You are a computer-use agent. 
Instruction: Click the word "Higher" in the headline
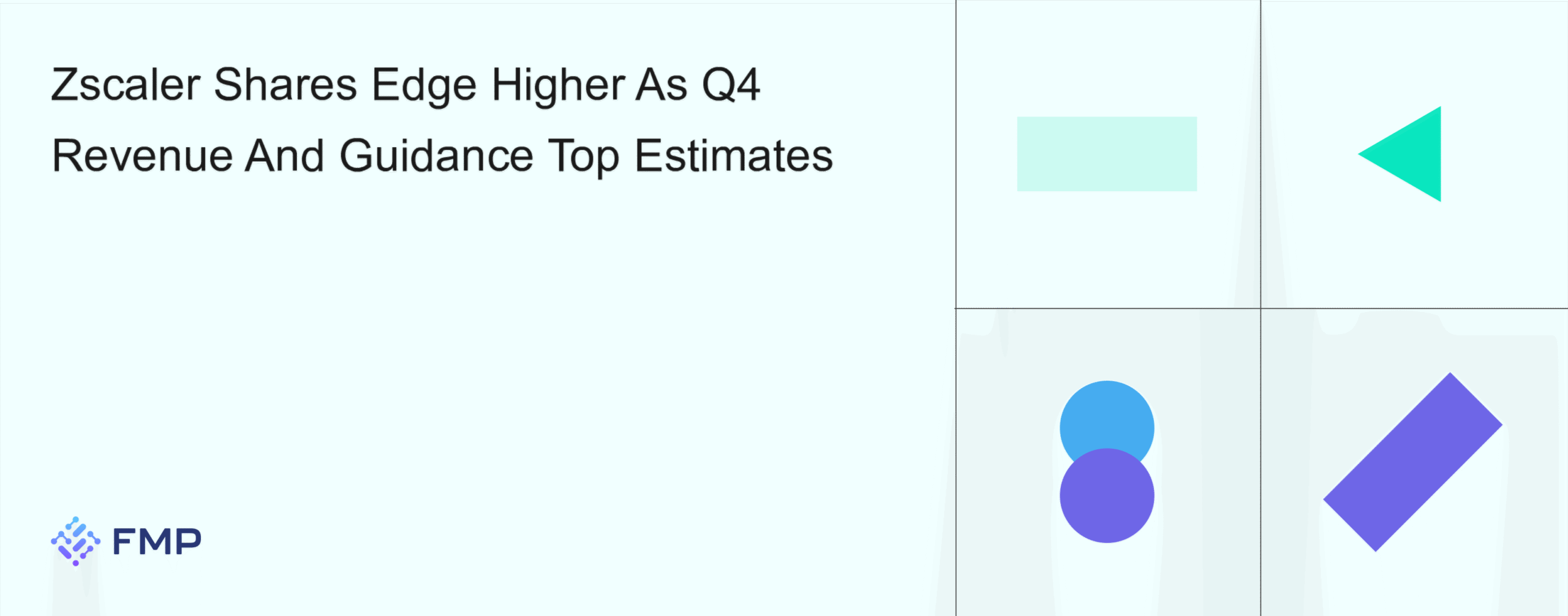click(558, 86)
